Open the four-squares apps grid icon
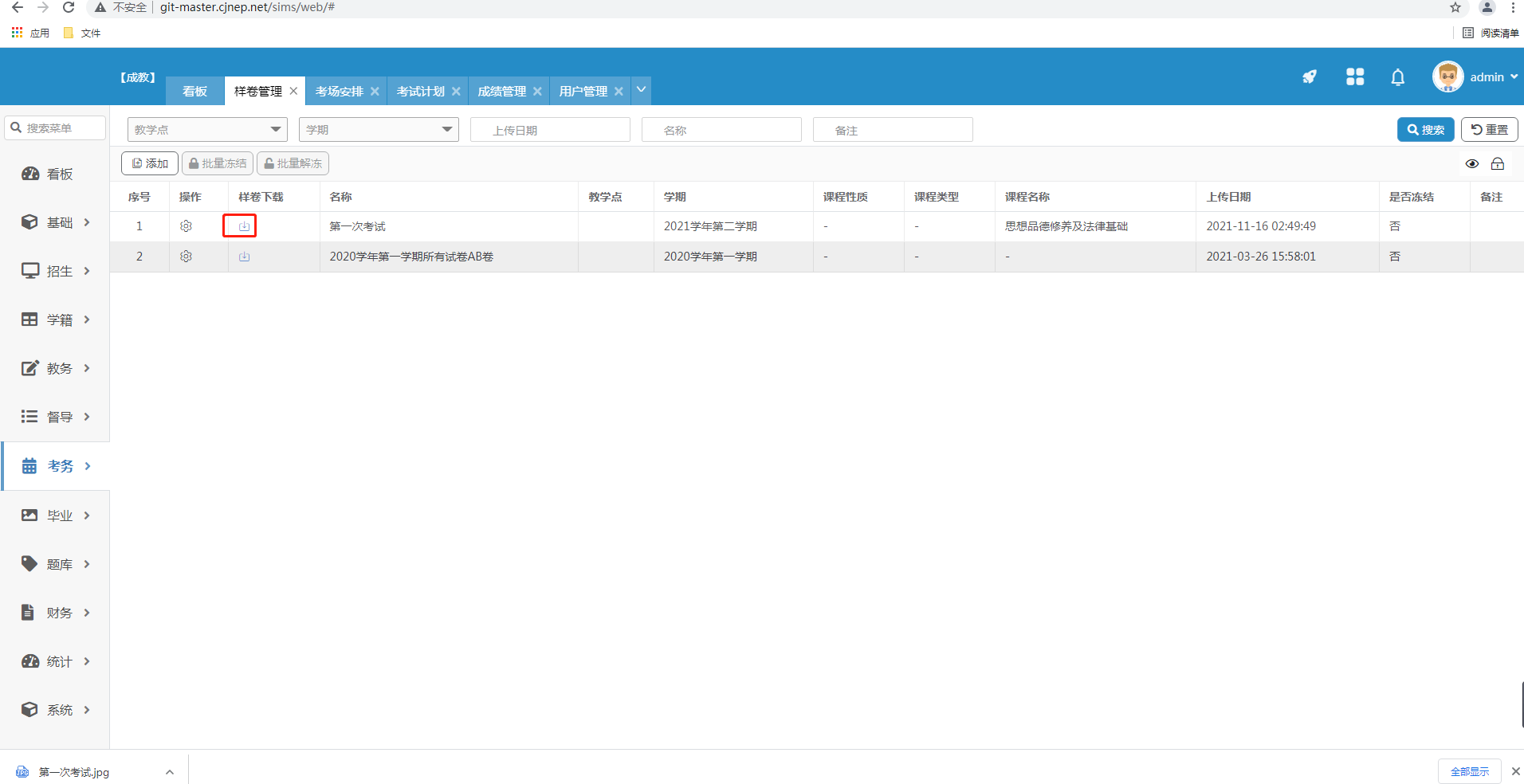The width and height of the screenshot is (1524, 784). [1354, 76]
